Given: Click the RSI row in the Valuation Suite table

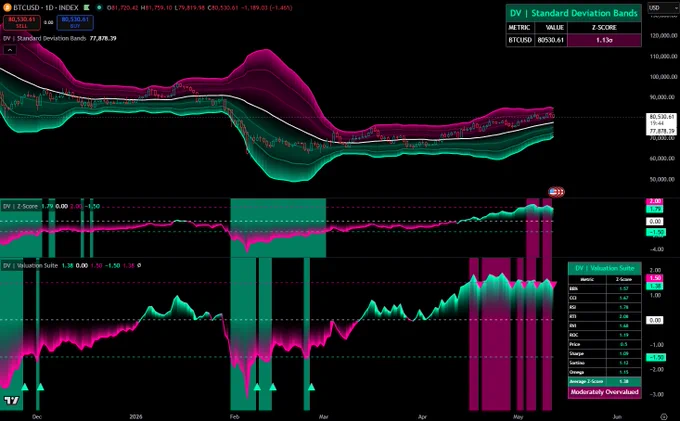Looking at the screenshot, I should [605, 307].
